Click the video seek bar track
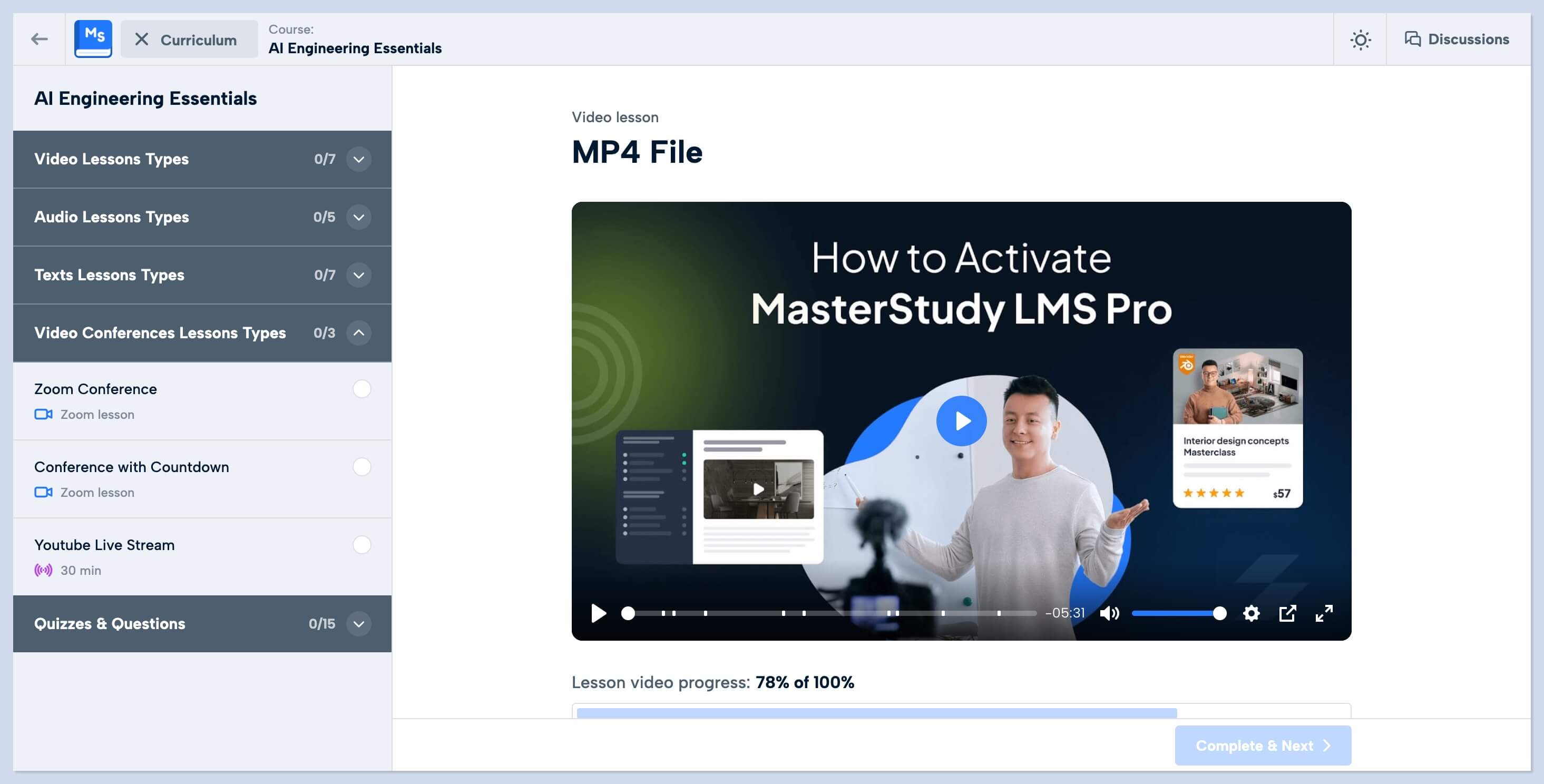 click(x=832, y=613)
